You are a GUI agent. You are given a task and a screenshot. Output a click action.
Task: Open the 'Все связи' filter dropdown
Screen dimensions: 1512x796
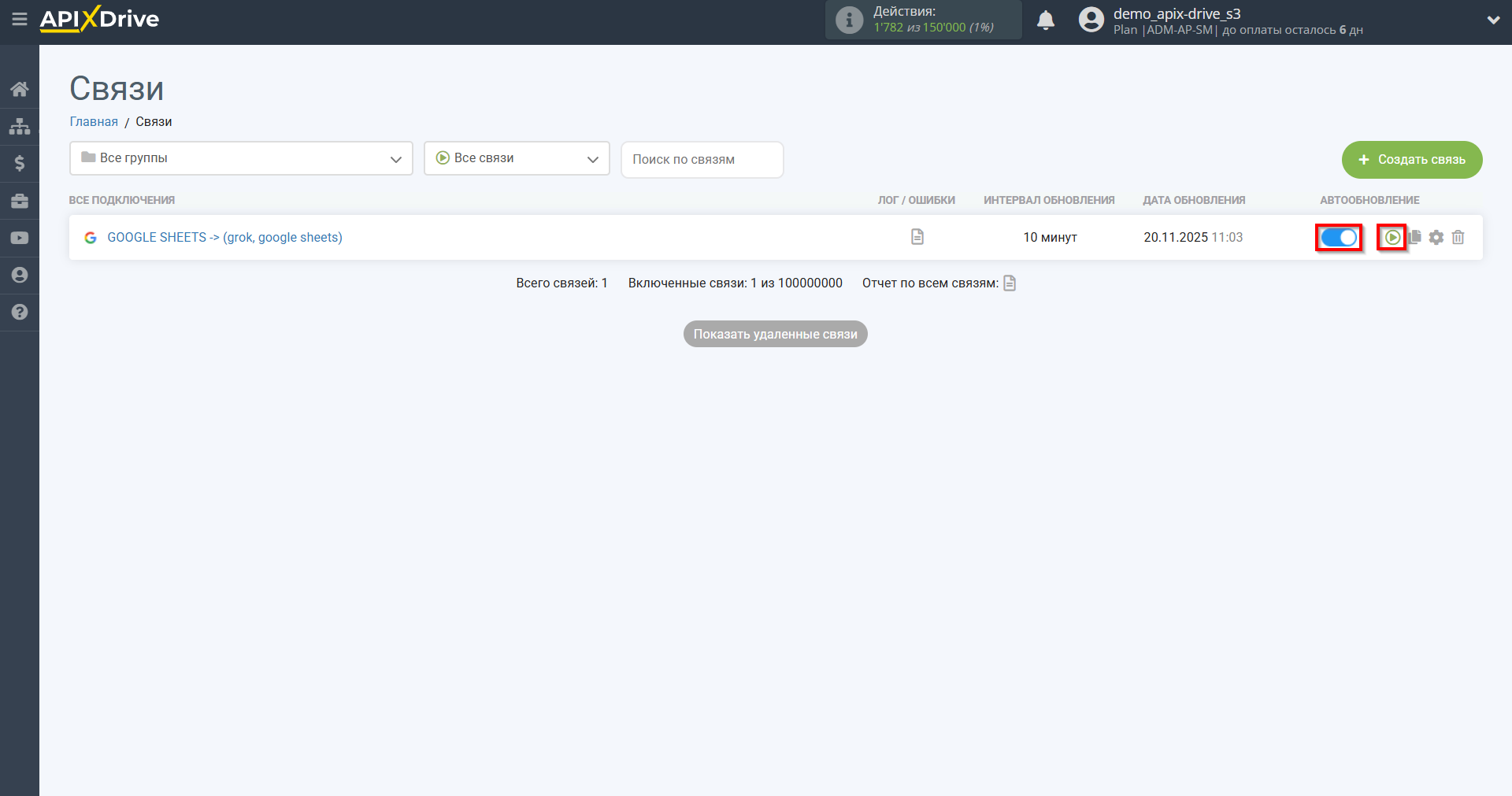point(516,158)
